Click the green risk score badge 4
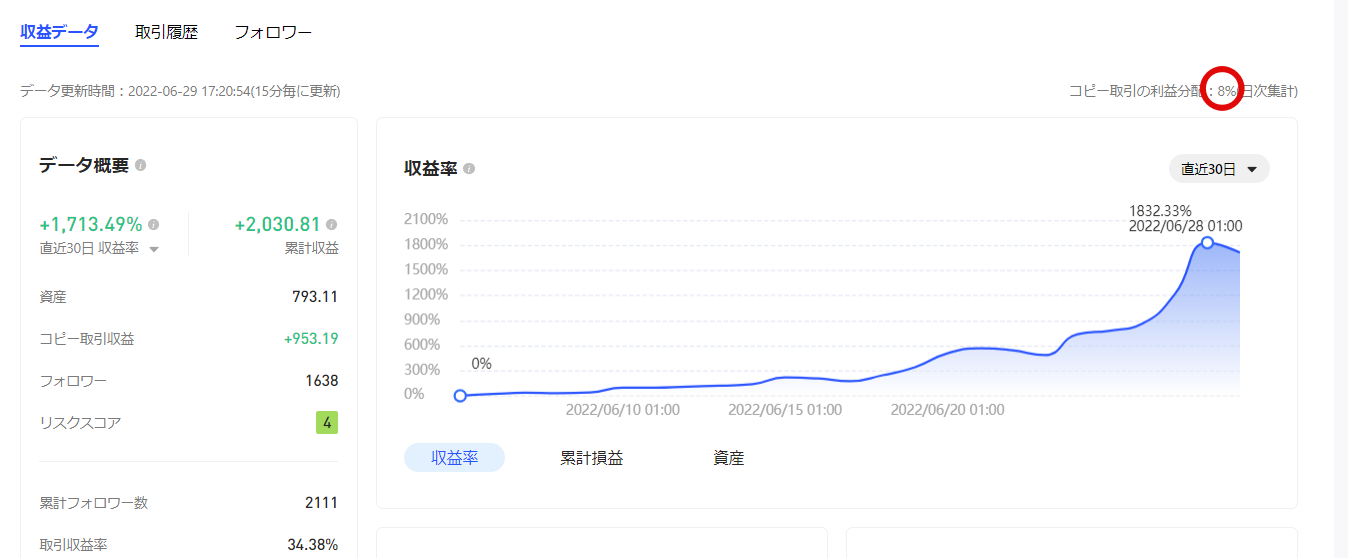Viewport: 1348px width, 558px height. [x=327, y=423]
